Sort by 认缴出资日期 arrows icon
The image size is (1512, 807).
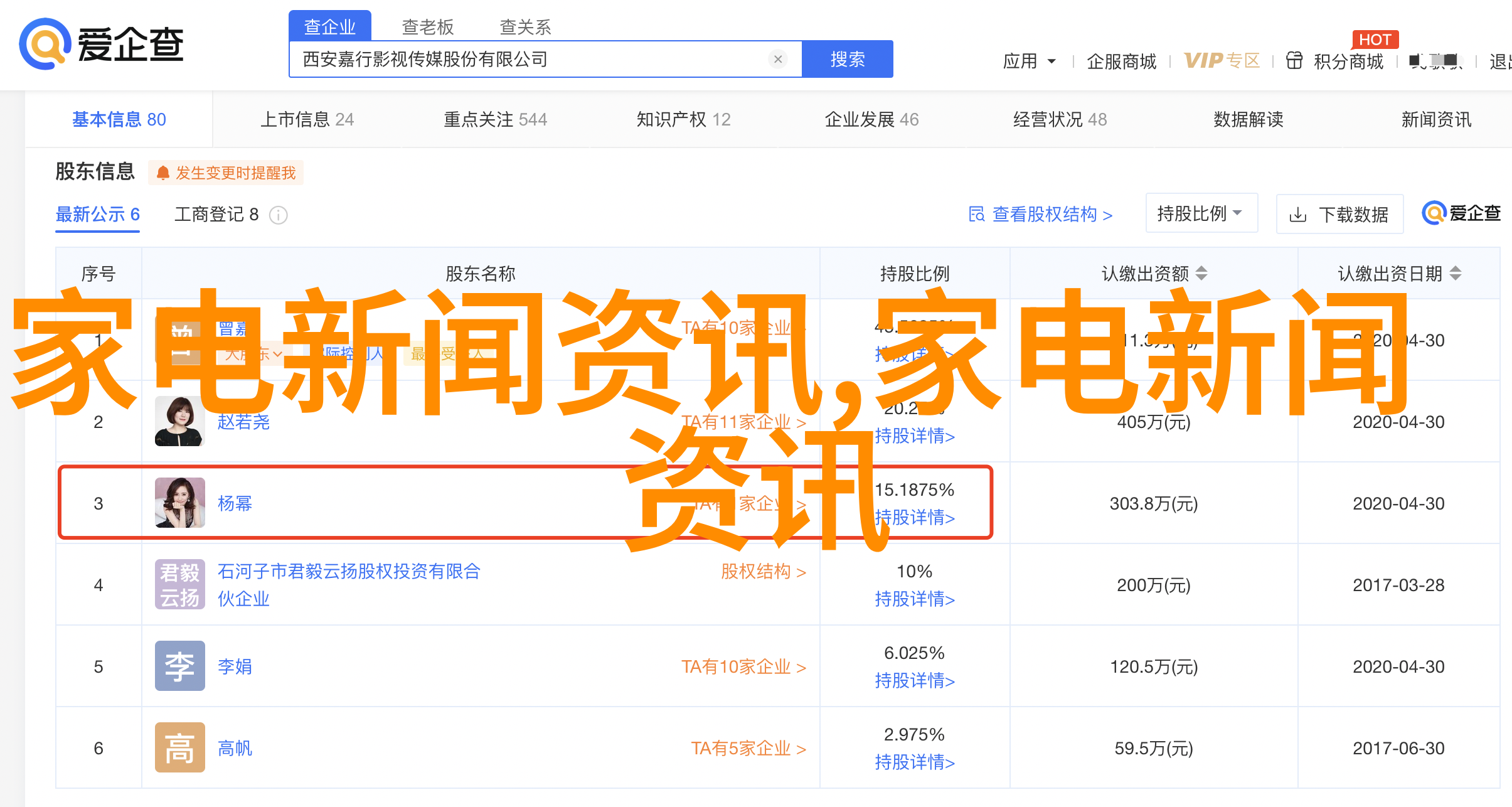(x=1456, y=273)
